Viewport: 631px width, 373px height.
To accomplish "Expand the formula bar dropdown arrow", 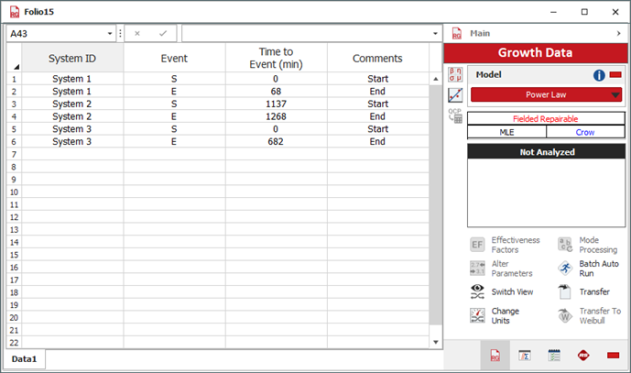I will (x=435, y=33).
